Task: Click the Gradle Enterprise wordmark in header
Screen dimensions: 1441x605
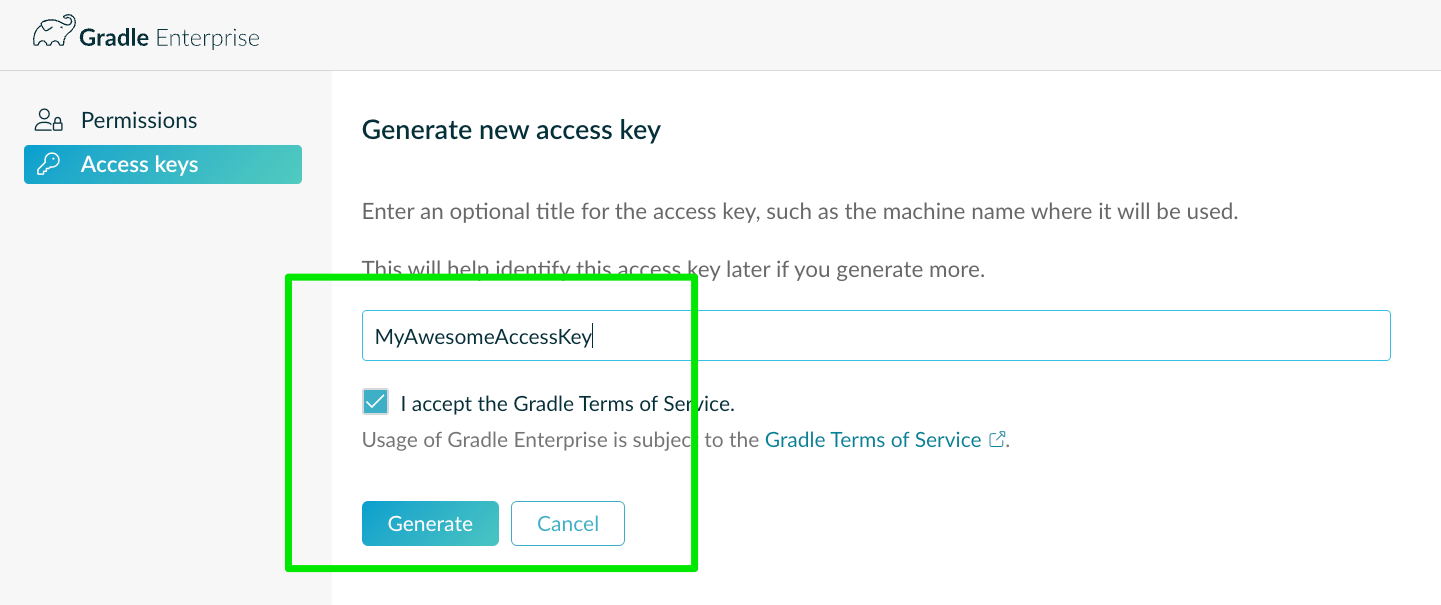Action: click(170, 38)
